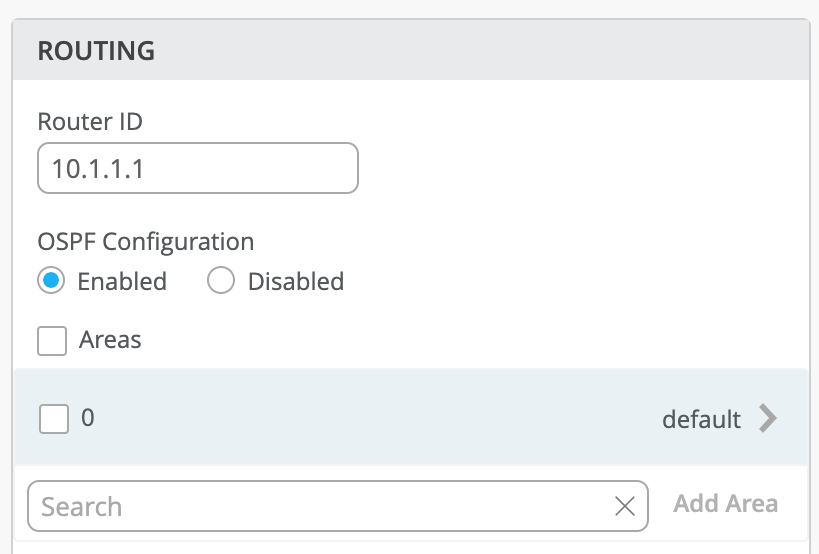Click the "0" area number text
819x554 pixels.
[88, 417]
